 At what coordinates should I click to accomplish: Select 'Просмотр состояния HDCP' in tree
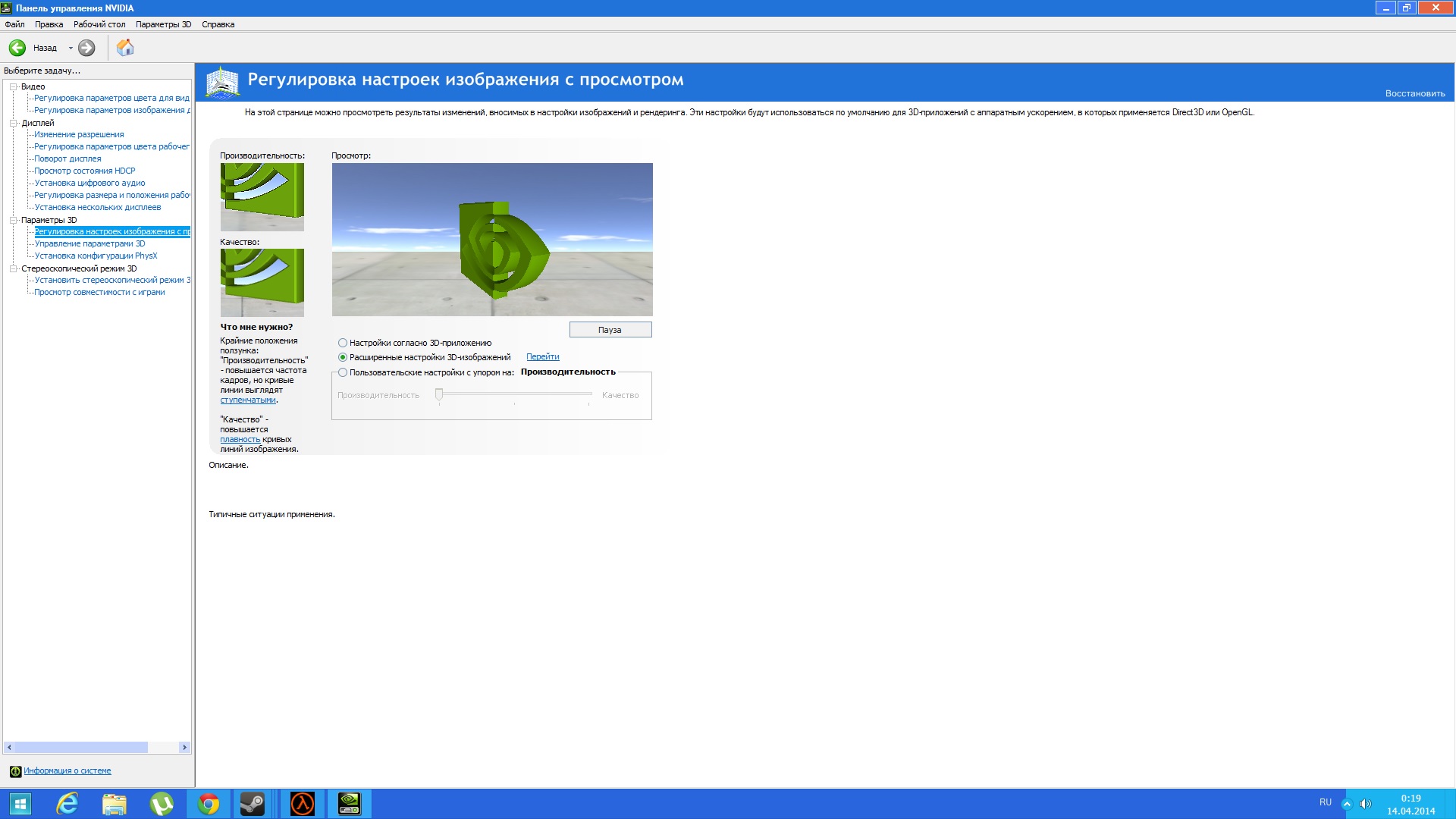click(x=85, y=171)
